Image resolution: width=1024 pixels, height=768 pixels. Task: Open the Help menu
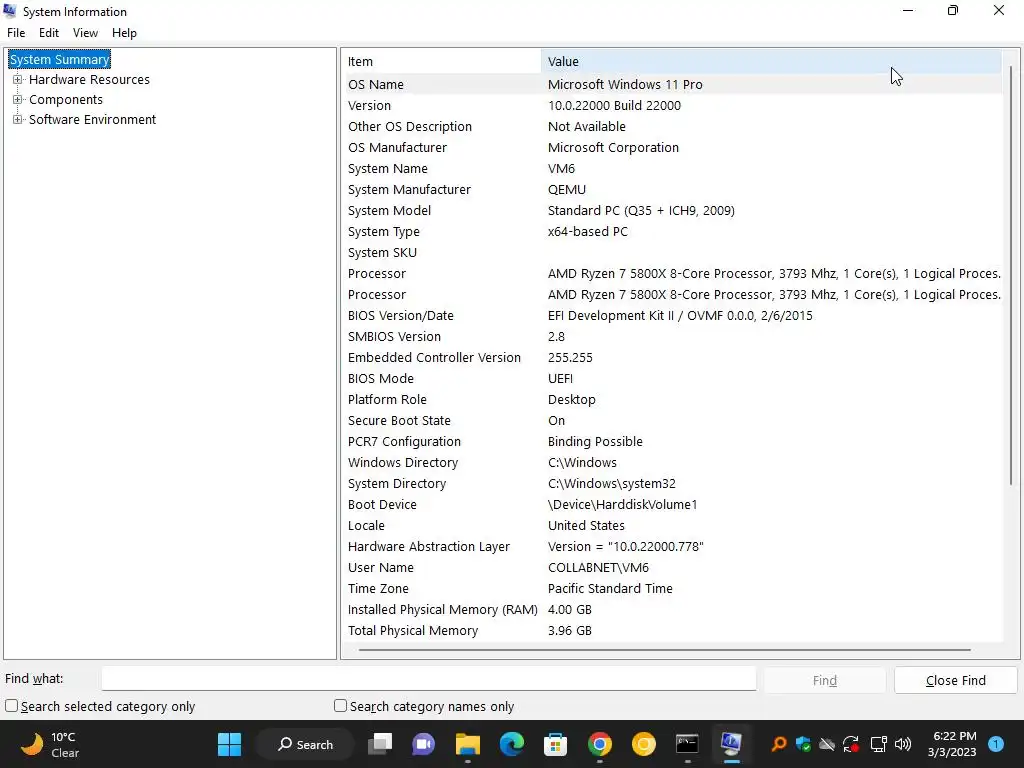coord(124,33)
